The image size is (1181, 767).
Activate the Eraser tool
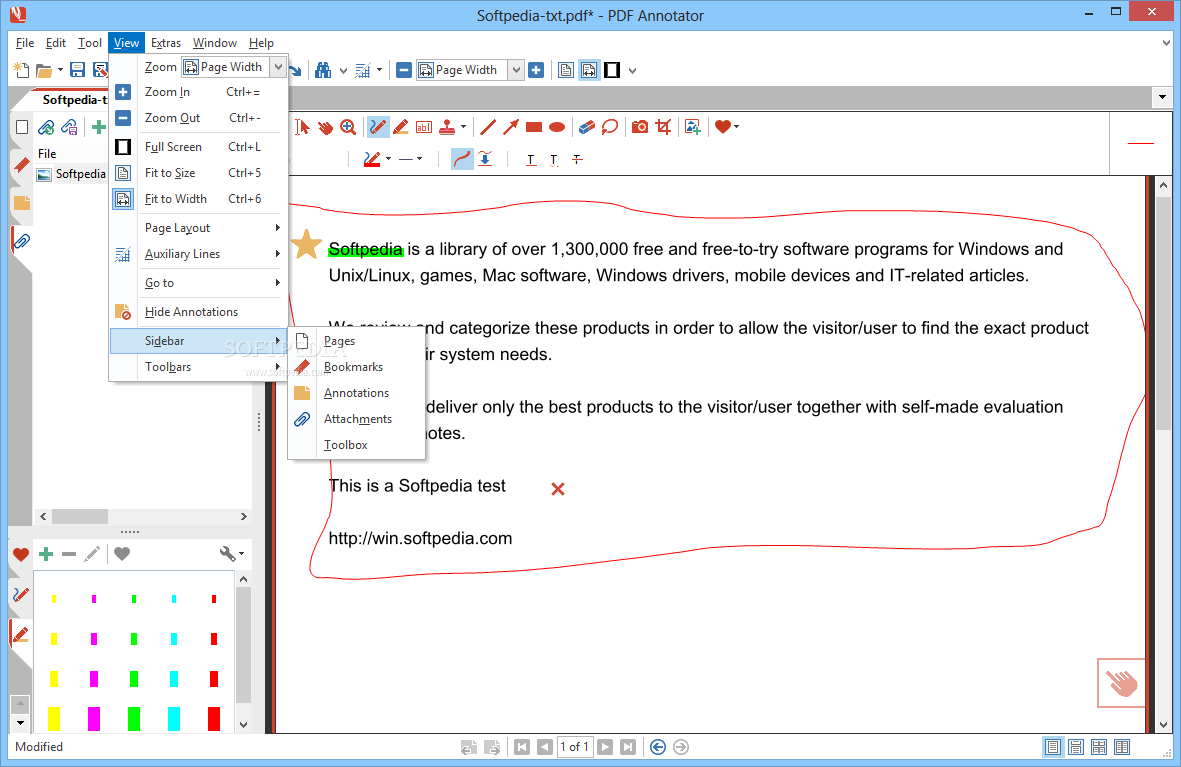587,127
